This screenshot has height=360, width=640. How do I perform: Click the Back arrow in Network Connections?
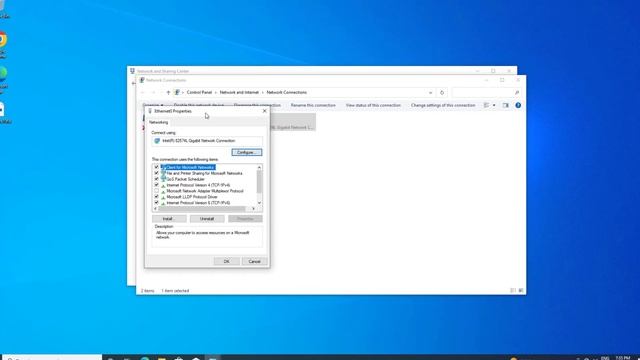142,93
